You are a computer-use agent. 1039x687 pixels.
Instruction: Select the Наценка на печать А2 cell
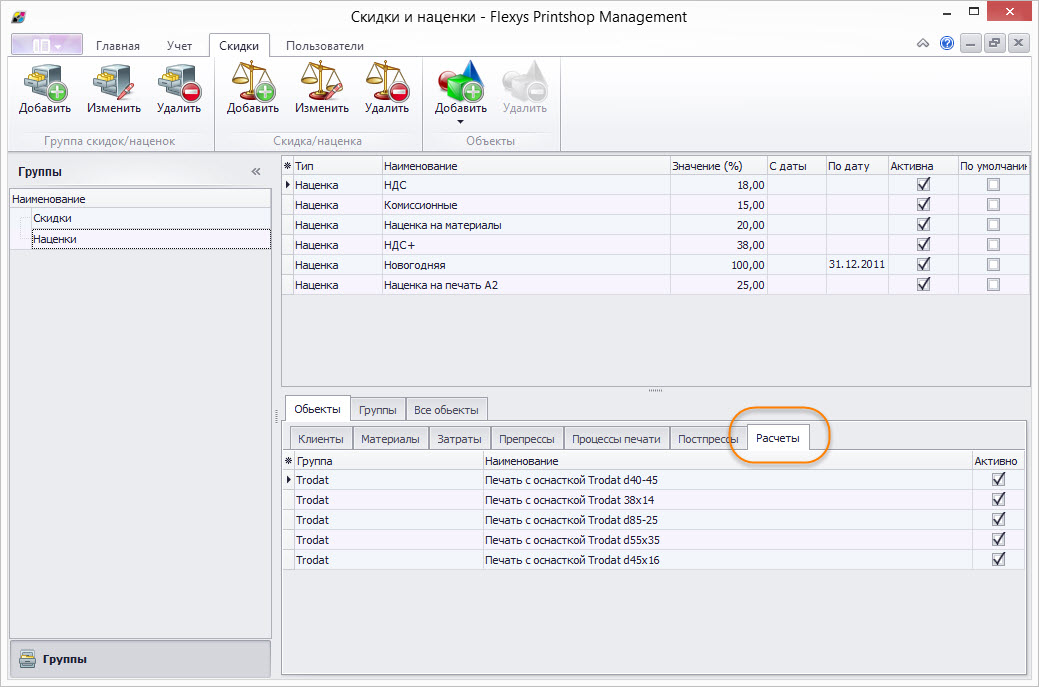526,284
